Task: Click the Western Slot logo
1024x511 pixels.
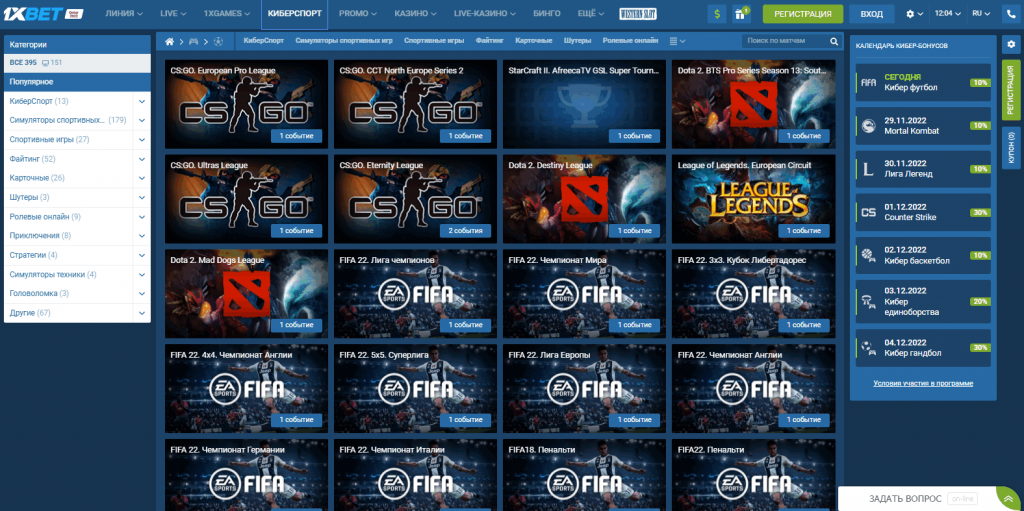Action: [x=672, y=14]
